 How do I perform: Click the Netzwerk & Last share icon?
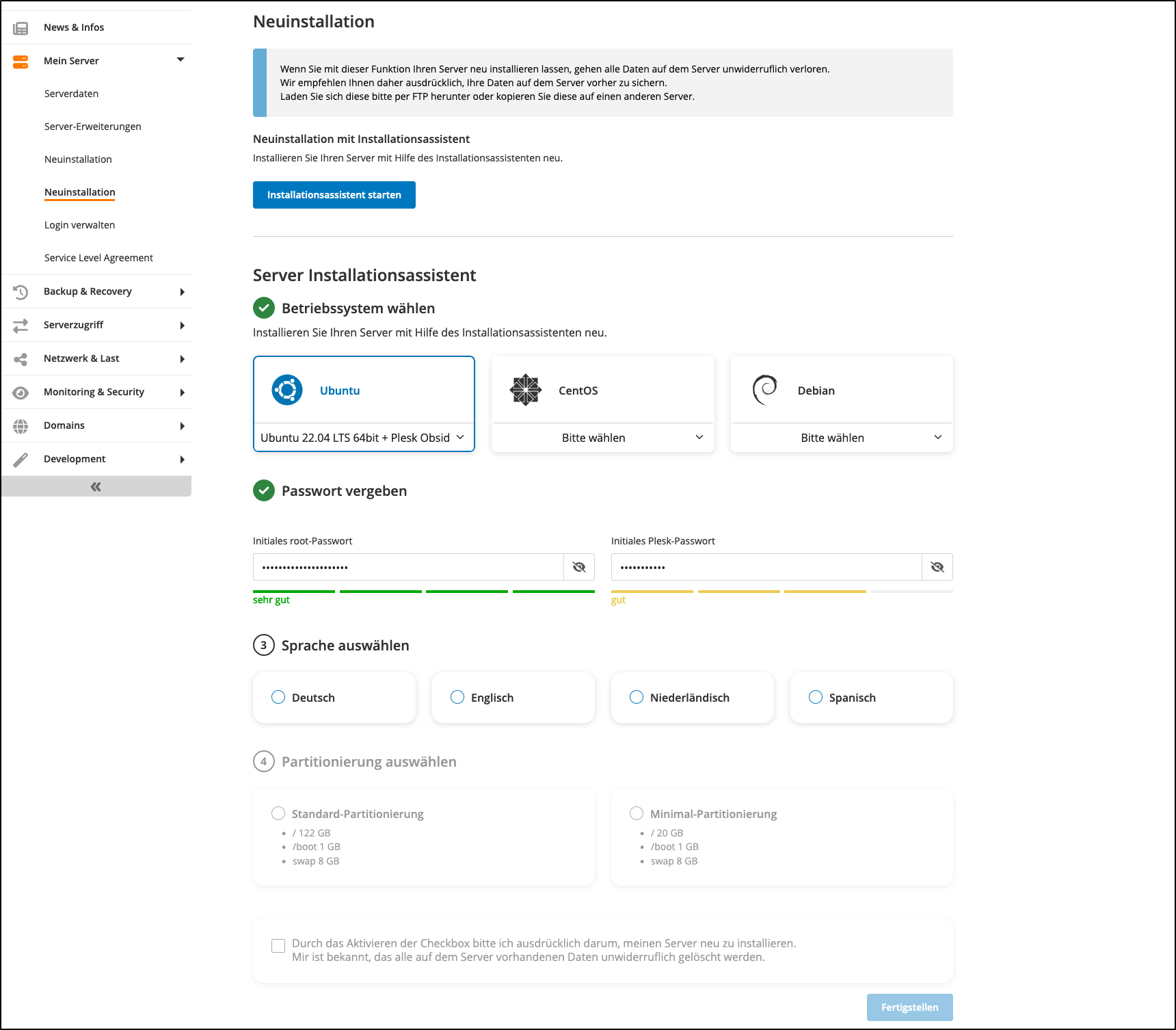21,359
